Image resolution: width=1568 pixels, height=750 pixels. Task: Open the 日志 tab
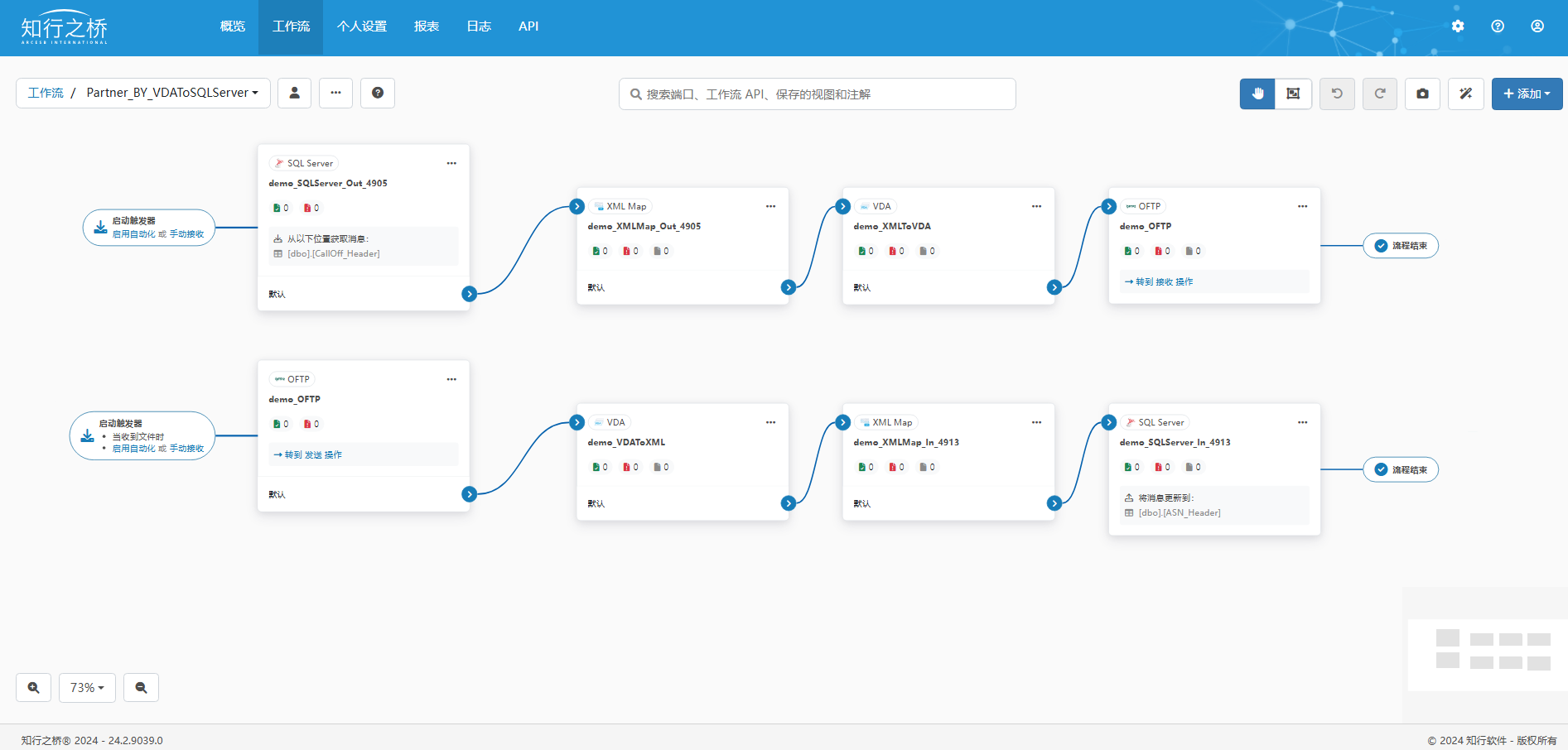pos(479,26)
